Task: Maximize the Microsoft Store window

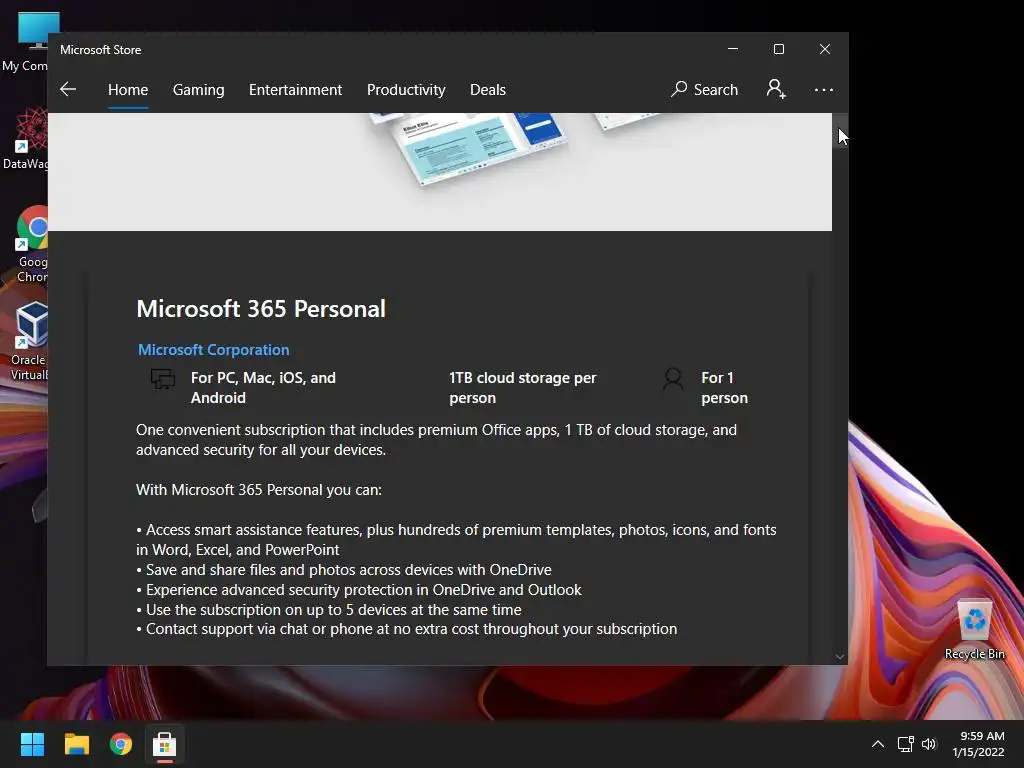Action: [x=778, y=49]
